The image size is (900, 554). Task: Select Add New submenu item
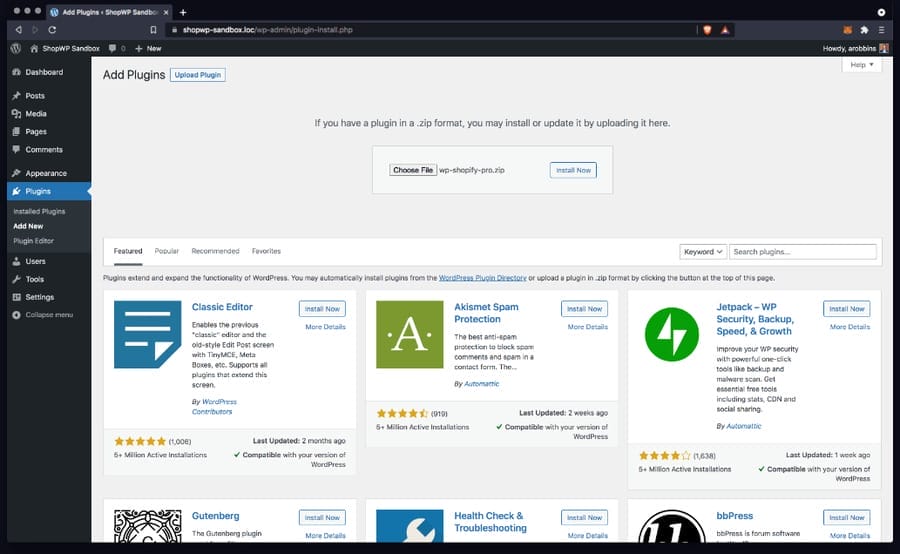(x=28, y=226)
